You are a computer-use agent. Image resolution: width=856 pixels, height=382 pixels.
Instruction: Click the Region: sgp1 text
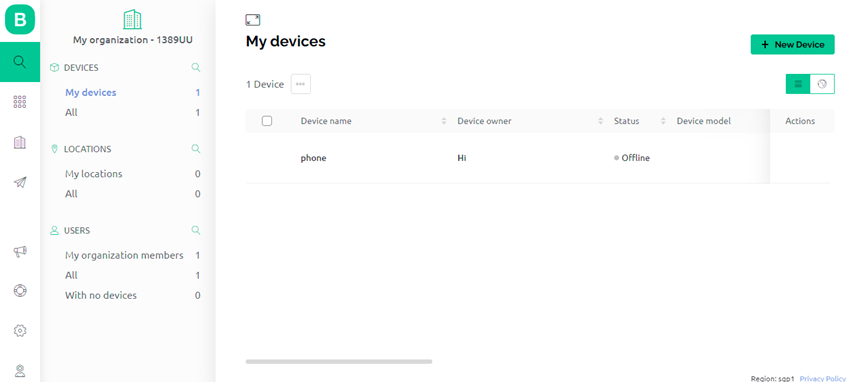point(772,378)
